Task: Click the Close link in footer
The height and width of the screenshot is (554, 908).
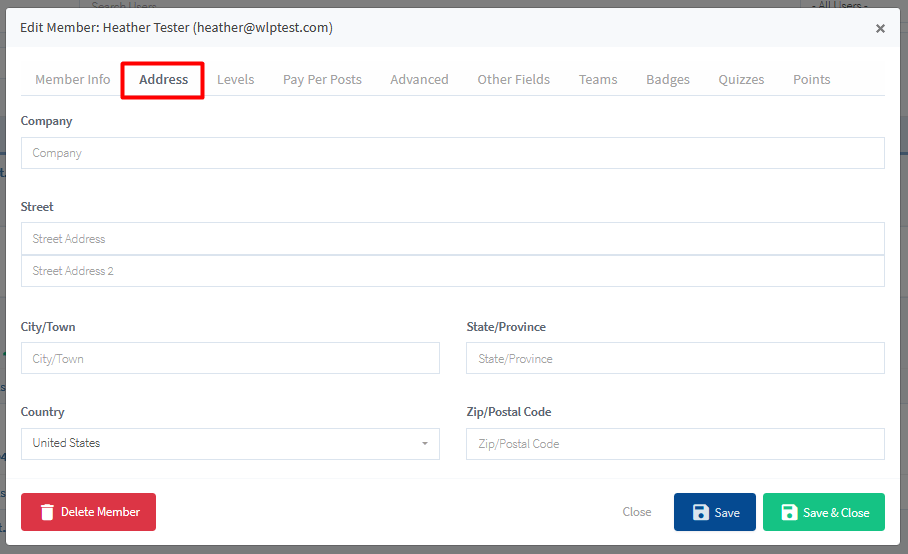Action: coord(636,512)
